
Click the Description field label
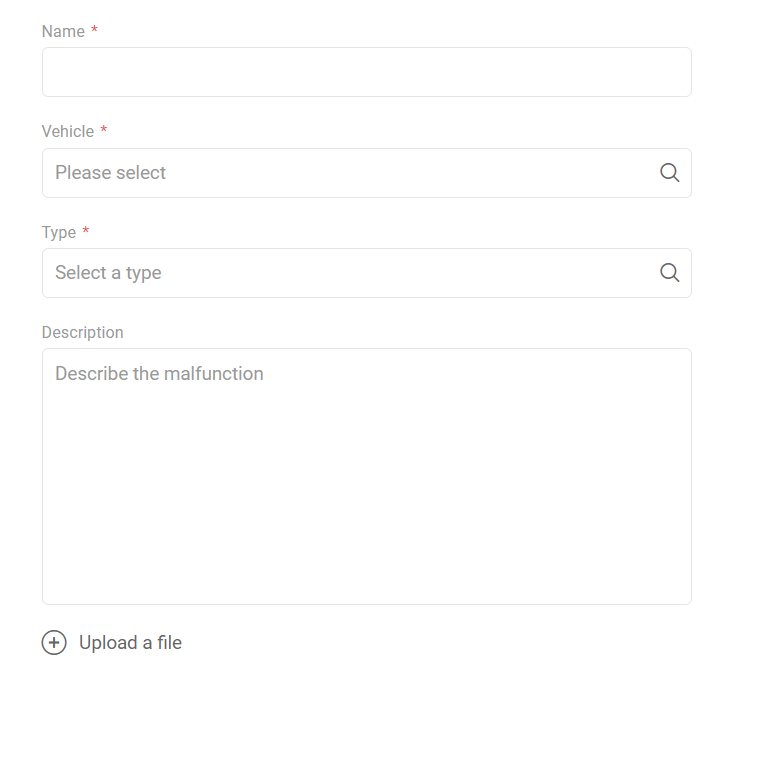(83, 333)
